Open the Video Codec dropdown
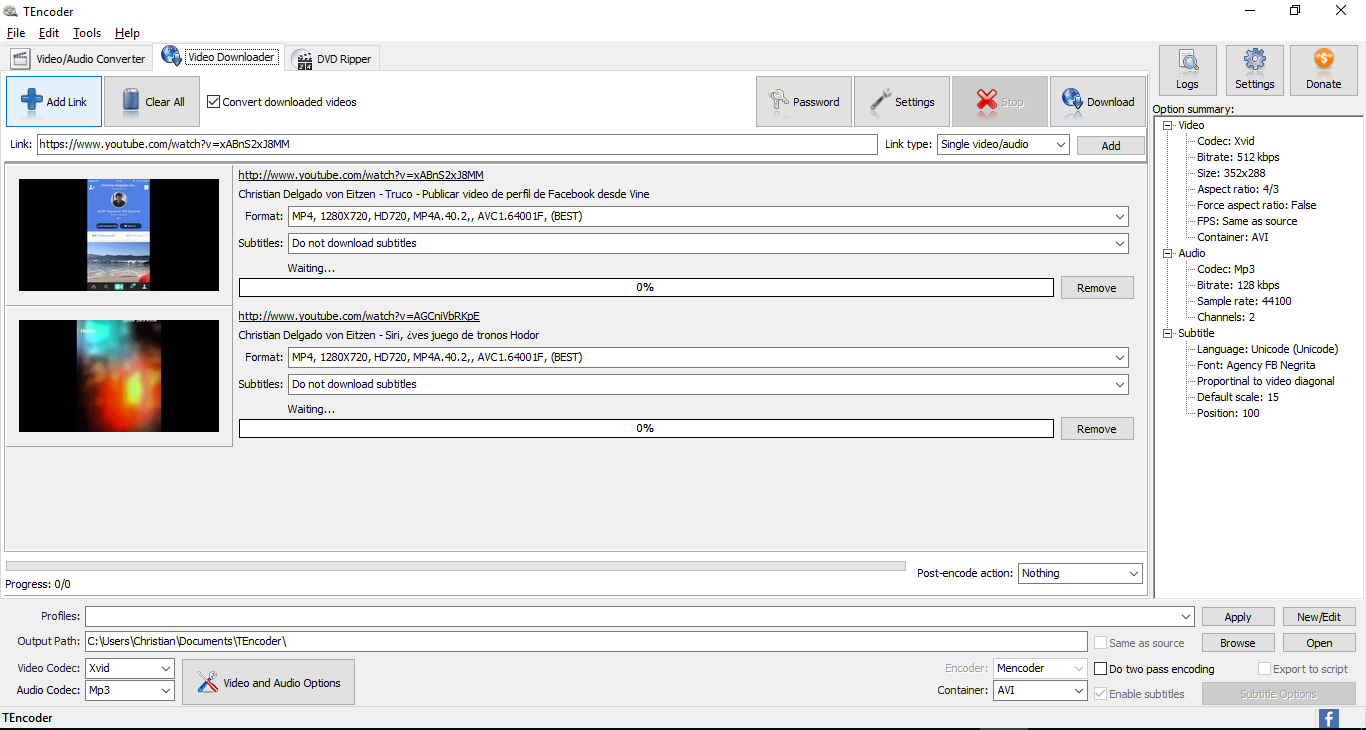This screenshot has height=730, width=1366. pyautogui.click(x=130, y=668)
